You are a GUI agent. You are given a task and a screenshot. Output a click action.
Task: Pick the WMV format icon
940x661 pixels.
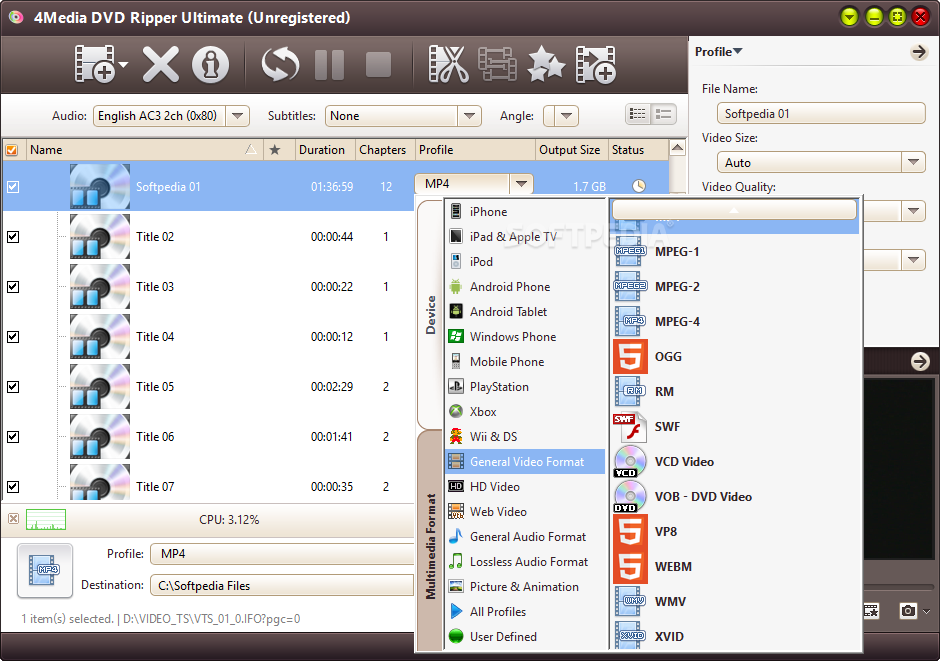tap(630, 601)
